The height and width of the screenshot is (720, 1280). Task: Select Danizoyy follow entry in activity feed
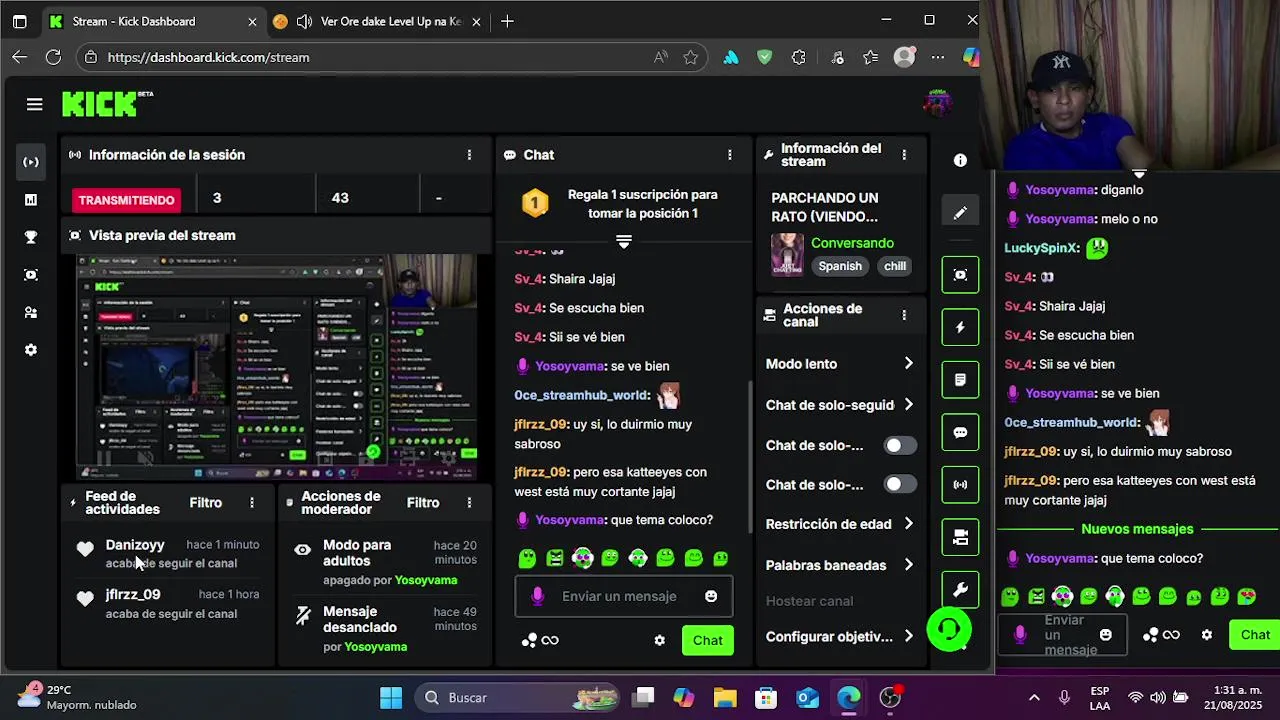pos(170,554)
